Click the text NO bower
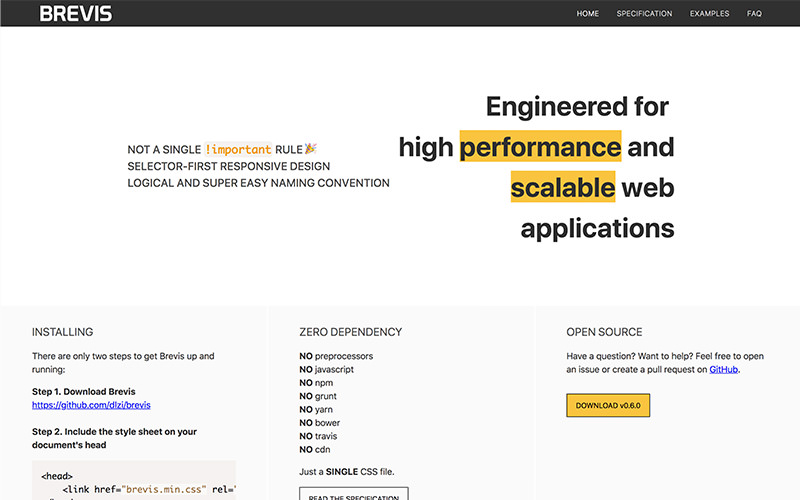This screenshot has width=800, height=500. pos(319,422)
